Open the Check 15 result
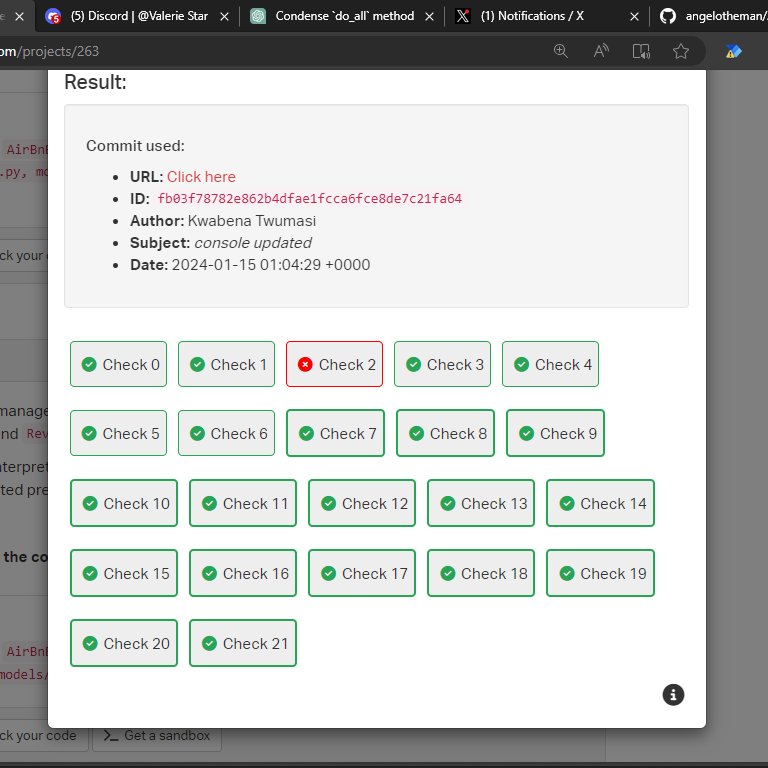 coord(124,573)
